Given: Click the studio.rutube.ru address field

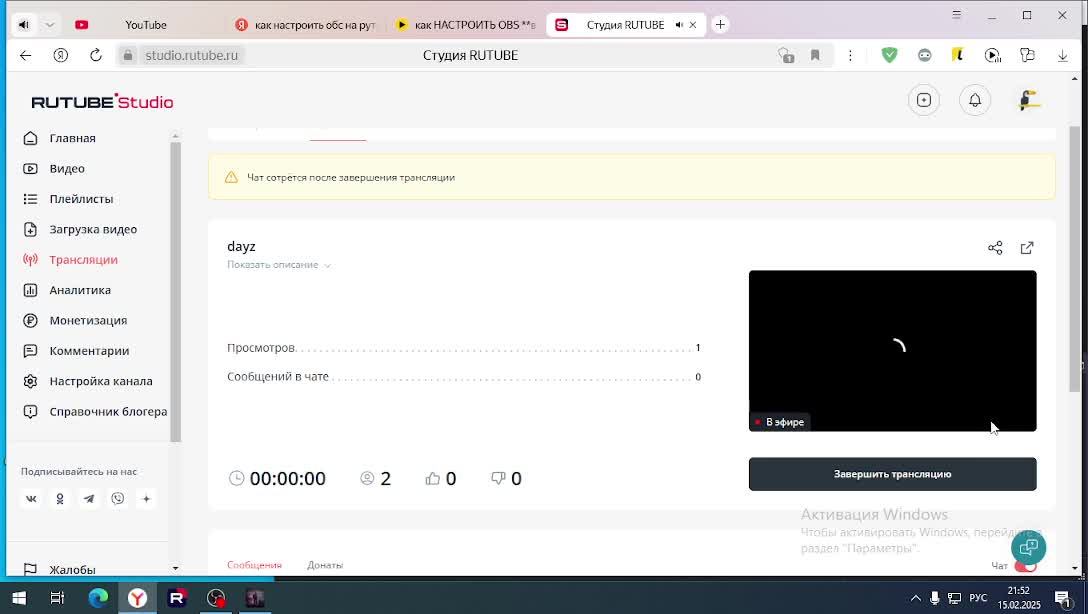Looking at the screenshot, I should coord(192,56).
